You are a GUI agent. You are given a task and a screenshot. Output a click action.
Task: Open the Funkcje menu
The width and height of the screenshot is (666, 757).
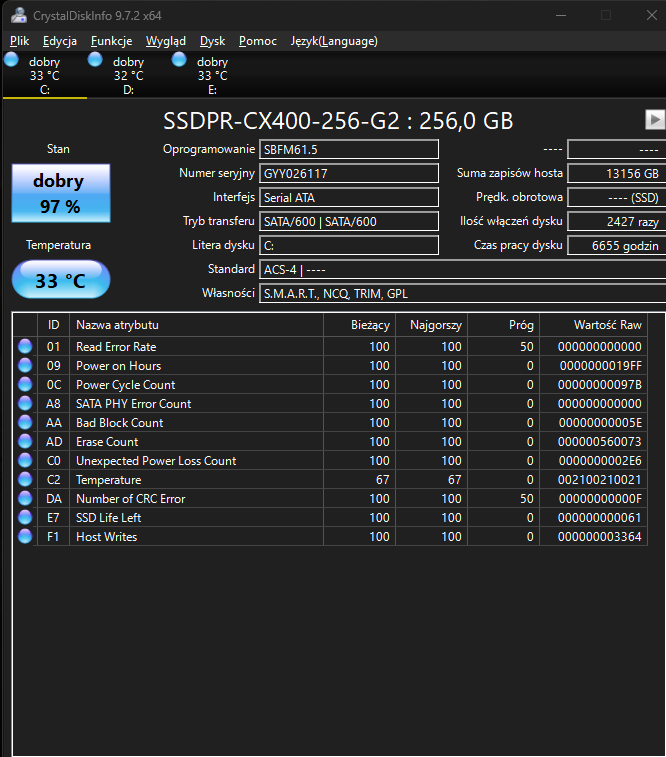coord(111,41)
